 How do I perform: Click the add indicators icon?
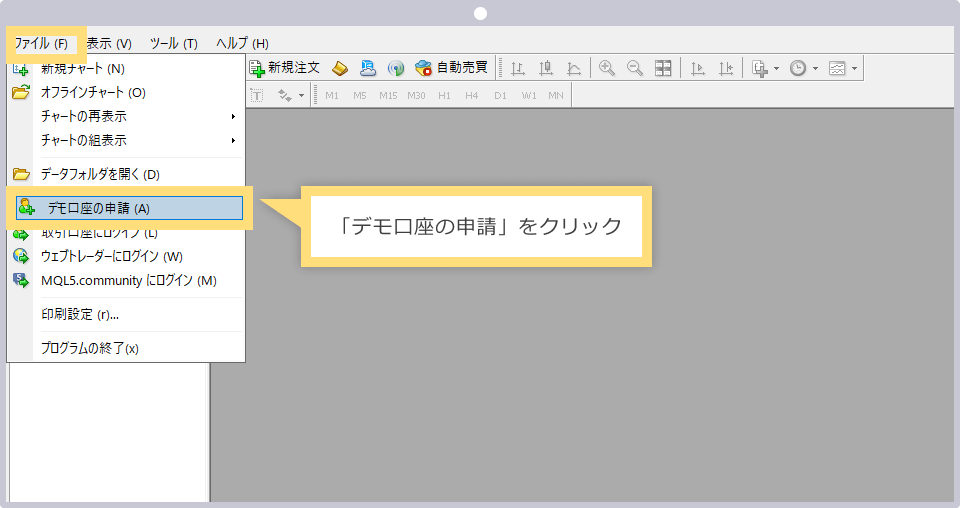(760, 68)
